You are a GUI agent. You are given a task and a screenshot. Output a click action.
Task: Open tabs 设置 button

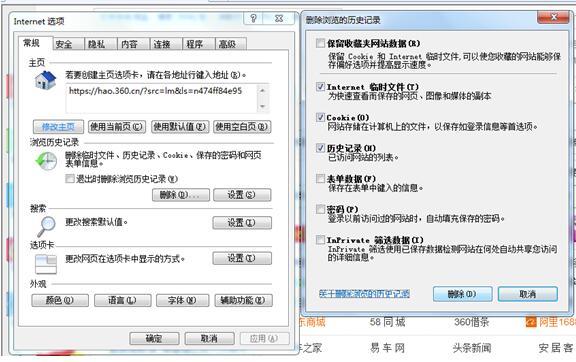[x=242, y=258]
